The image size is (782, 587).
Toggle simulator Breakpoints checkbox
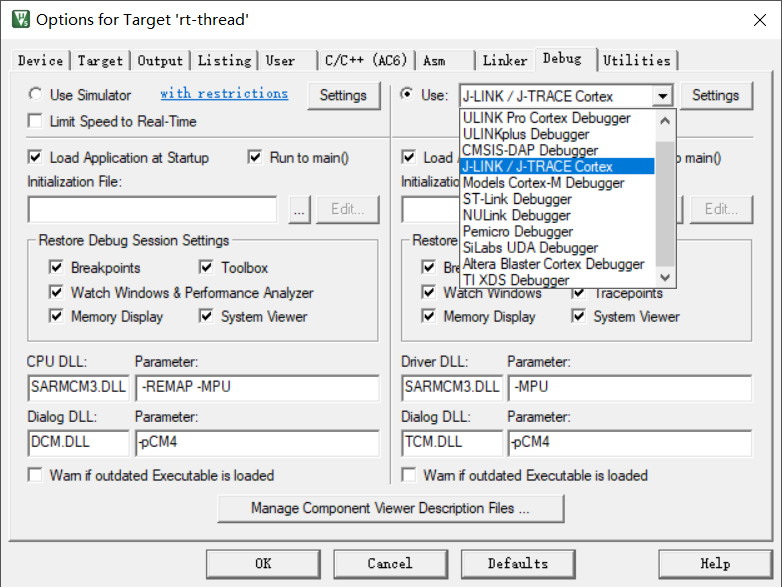[56, 267]
